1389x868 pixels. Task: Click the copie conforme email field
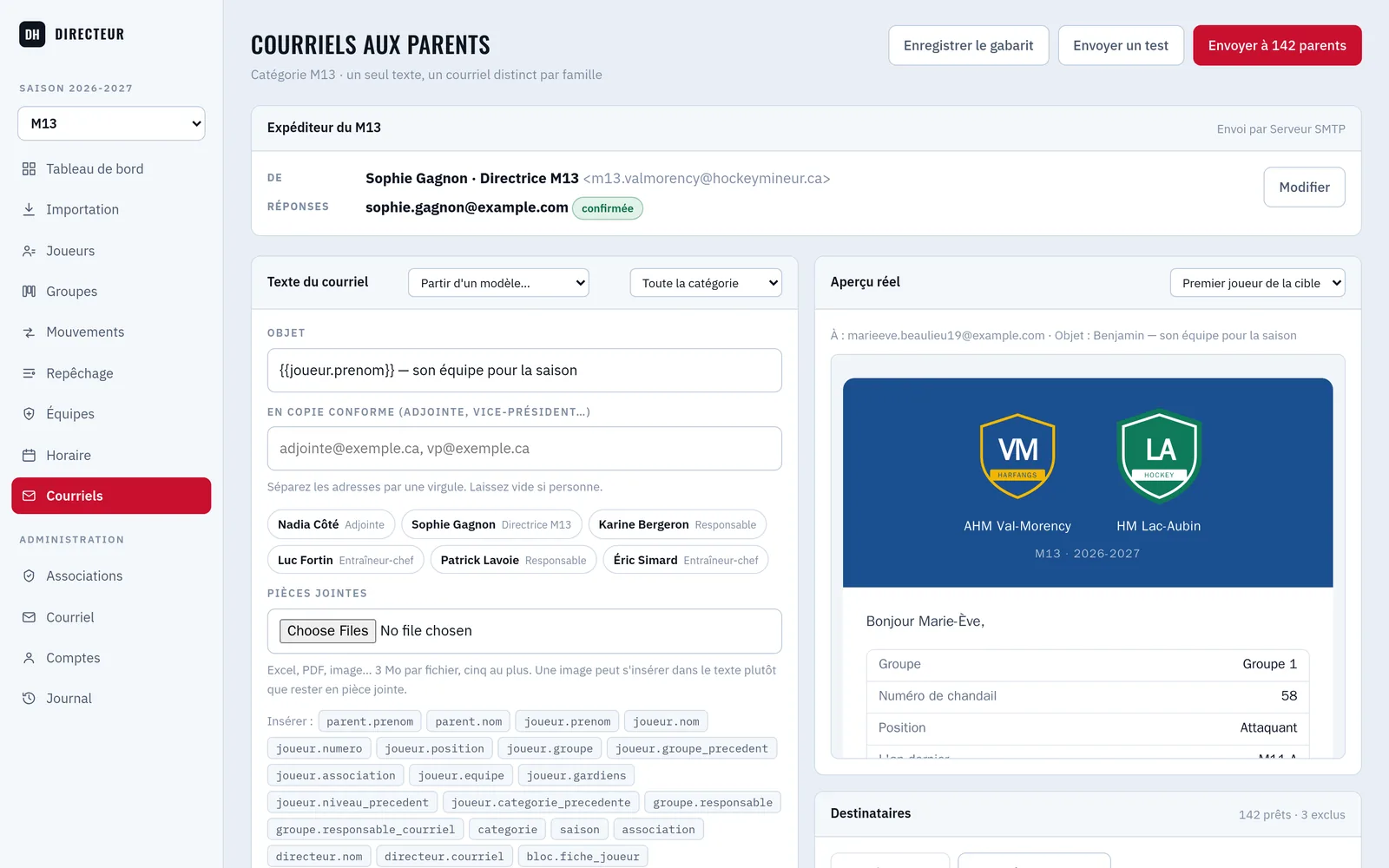point(524,449)
